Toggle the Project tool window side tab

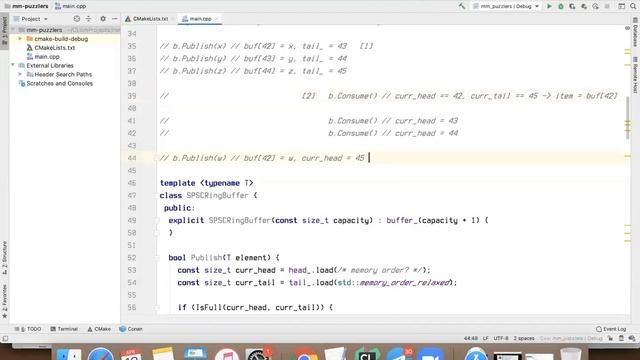pos(4,31)
